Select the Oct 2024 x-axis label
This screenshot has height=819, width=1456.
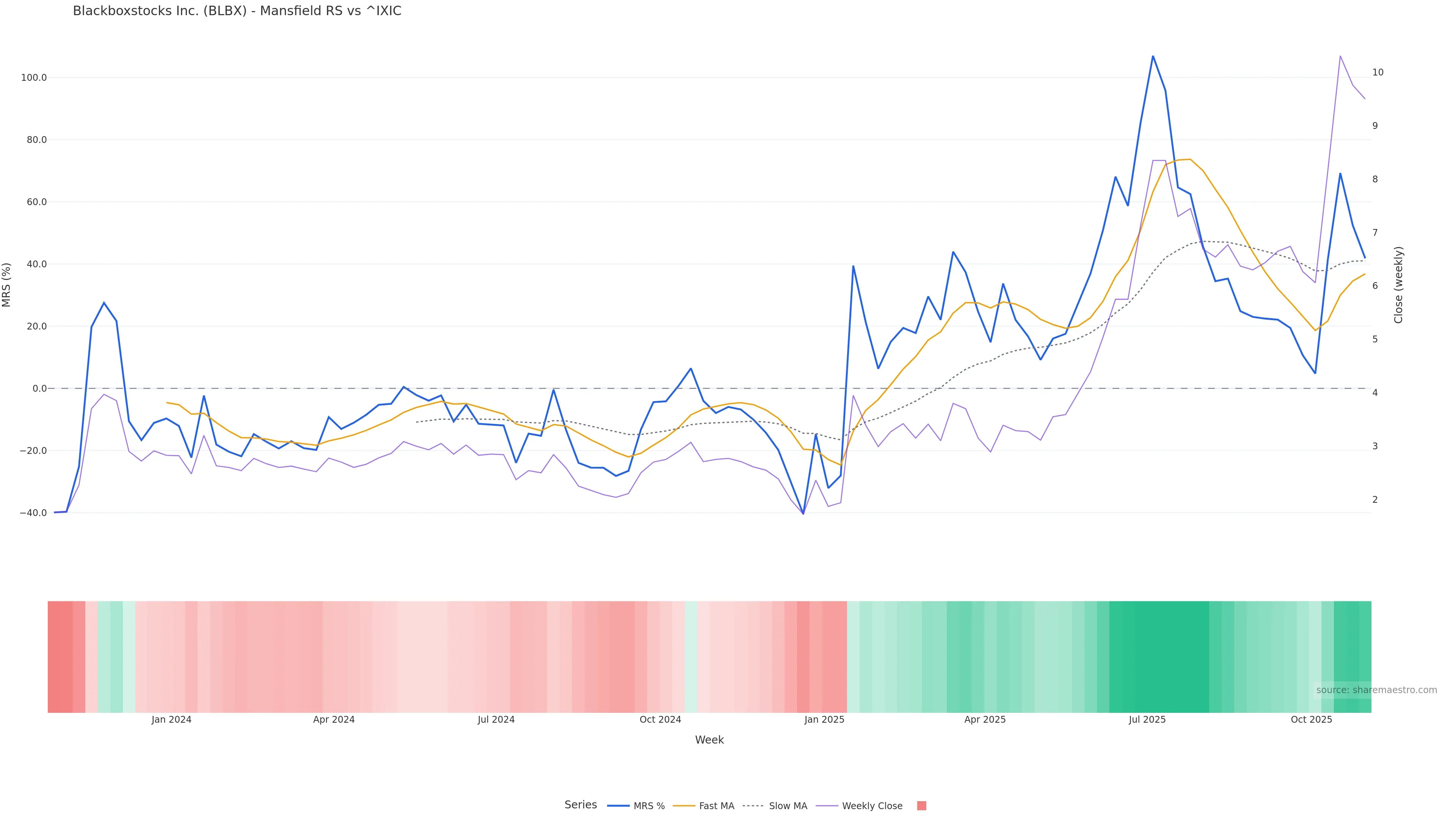660,720
